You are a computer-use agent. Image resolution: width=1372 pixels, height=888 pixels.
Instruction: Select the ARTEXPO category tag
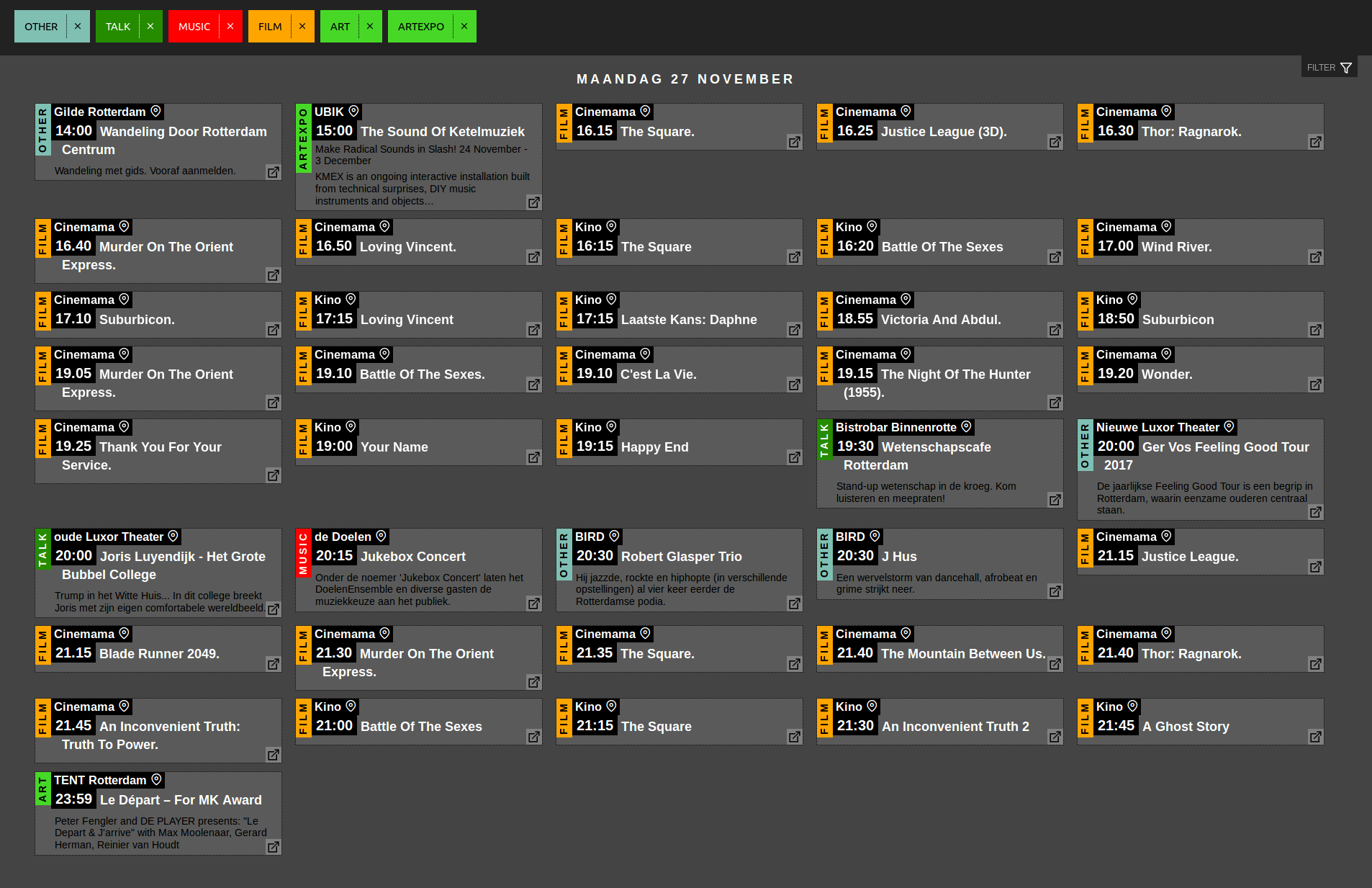coord(421,27)
